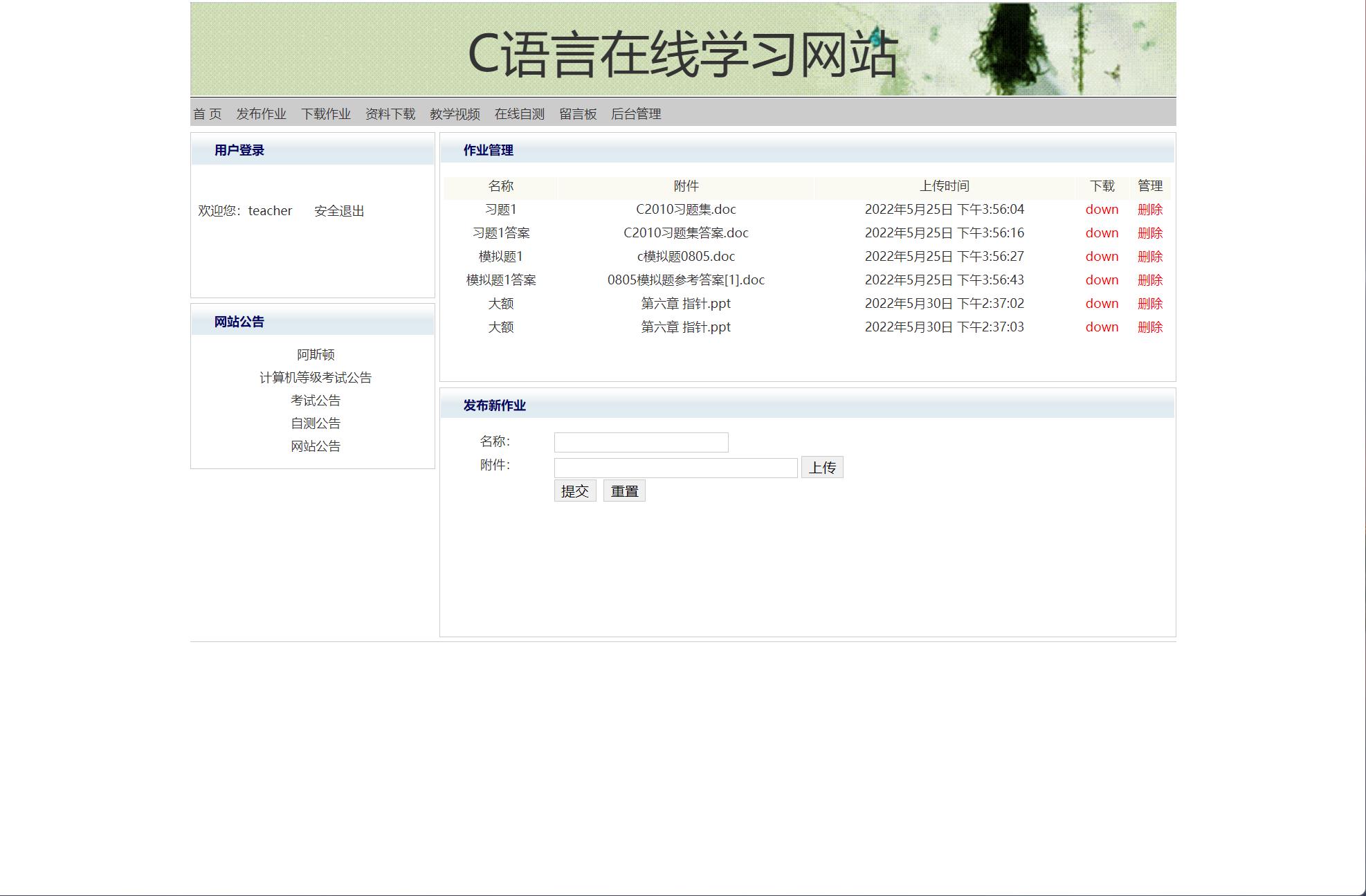Delete the 模拟题1 assignment

tap(1149, 256)
